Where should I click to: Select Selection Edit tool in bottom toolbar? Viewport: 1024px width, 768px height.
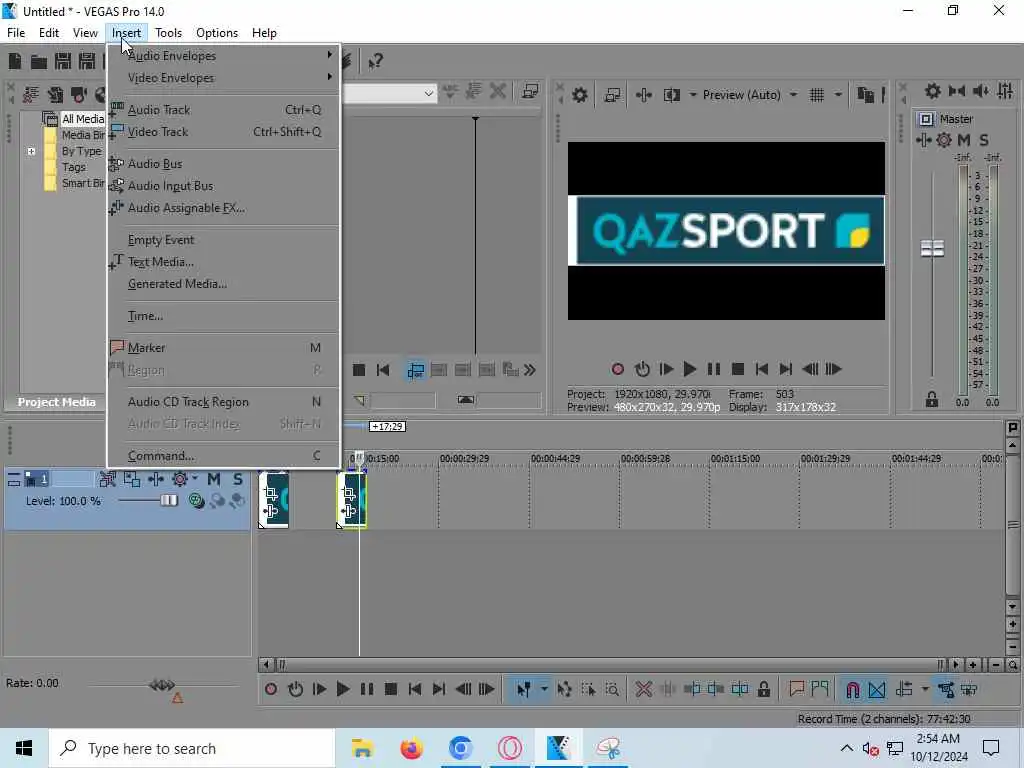588,689
